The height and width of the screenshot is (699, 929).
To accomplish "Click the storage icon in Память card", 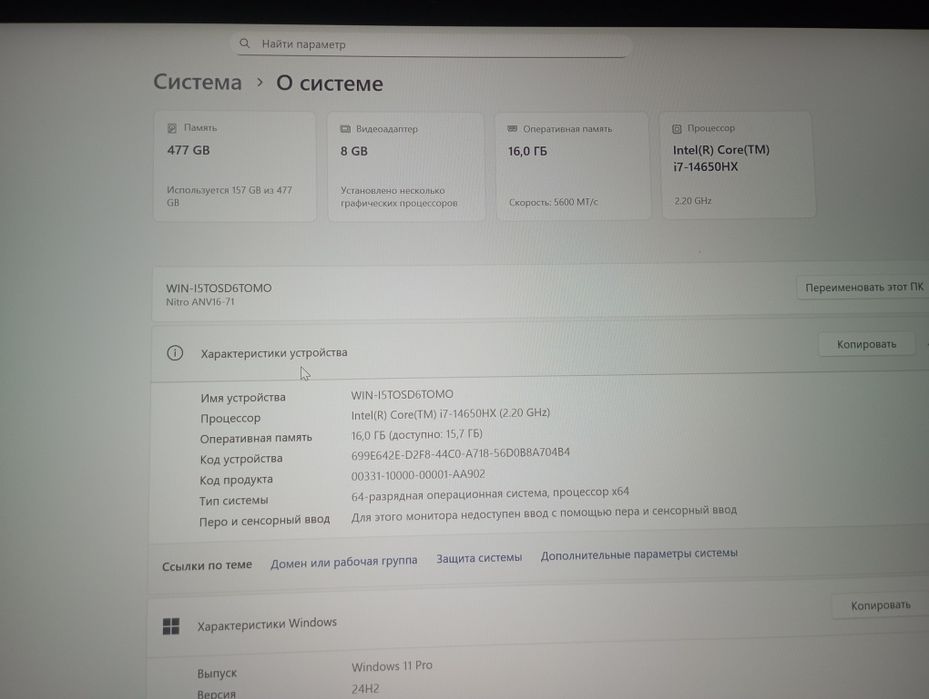I will tap(172, 128).
